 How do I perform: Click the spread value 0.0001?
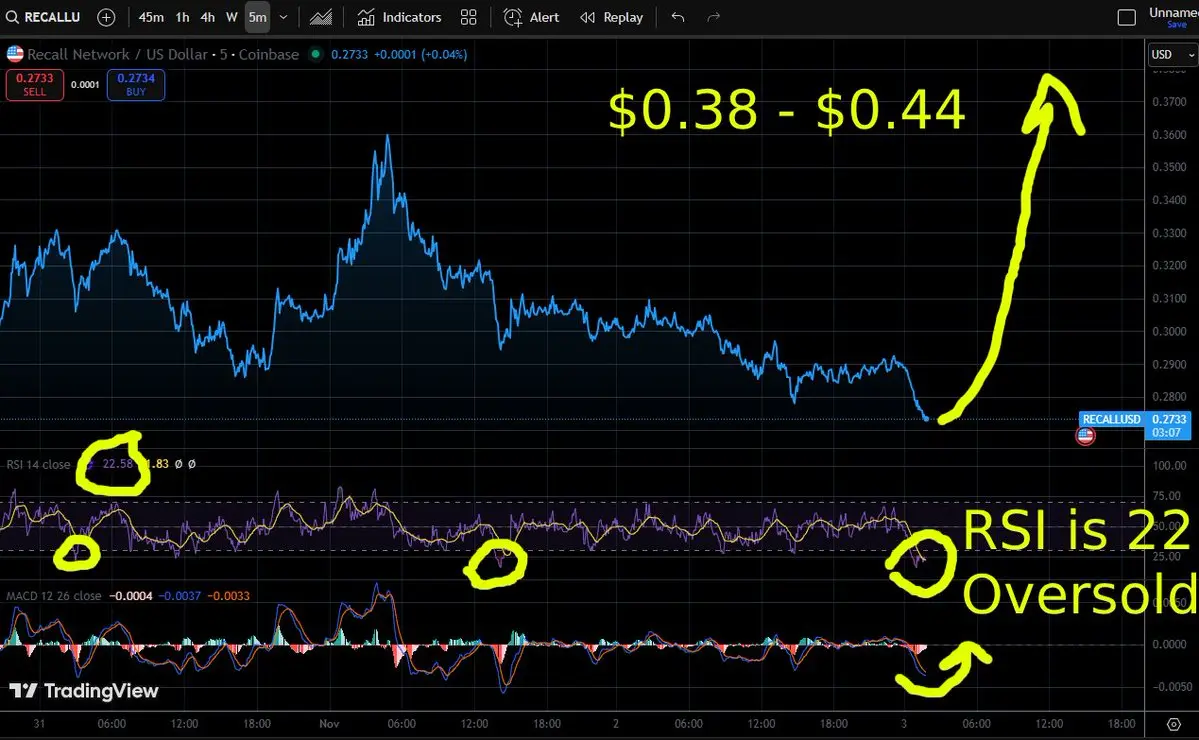[85, 85]
